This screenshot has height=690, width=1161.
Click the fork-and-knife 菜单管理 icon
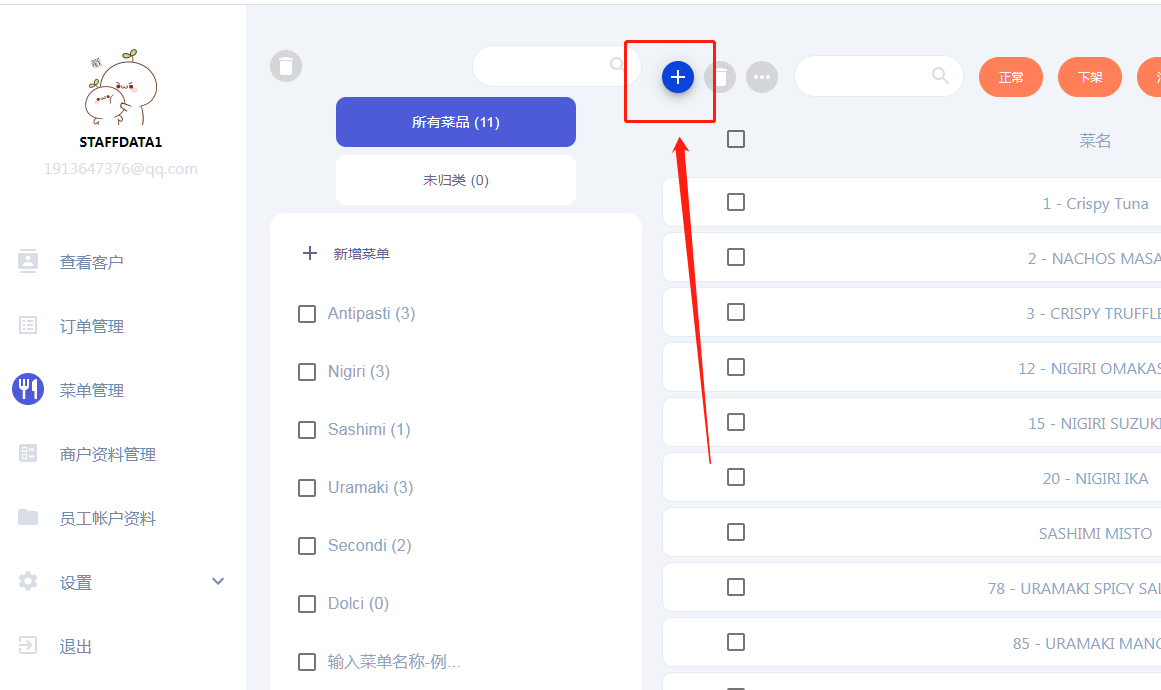[28, 389]
